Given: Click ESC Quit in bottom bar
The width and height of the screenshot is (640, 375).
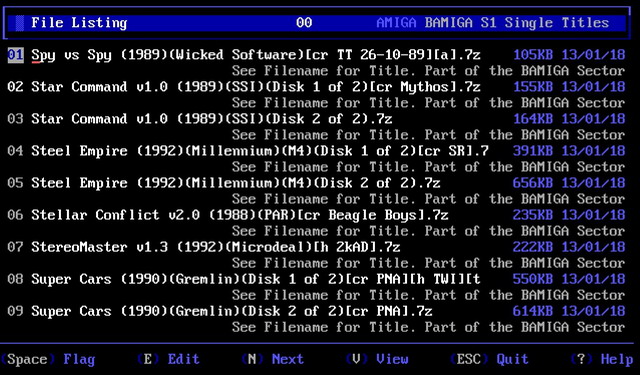Looking at the screenshot, I should (x=489, y=359).
